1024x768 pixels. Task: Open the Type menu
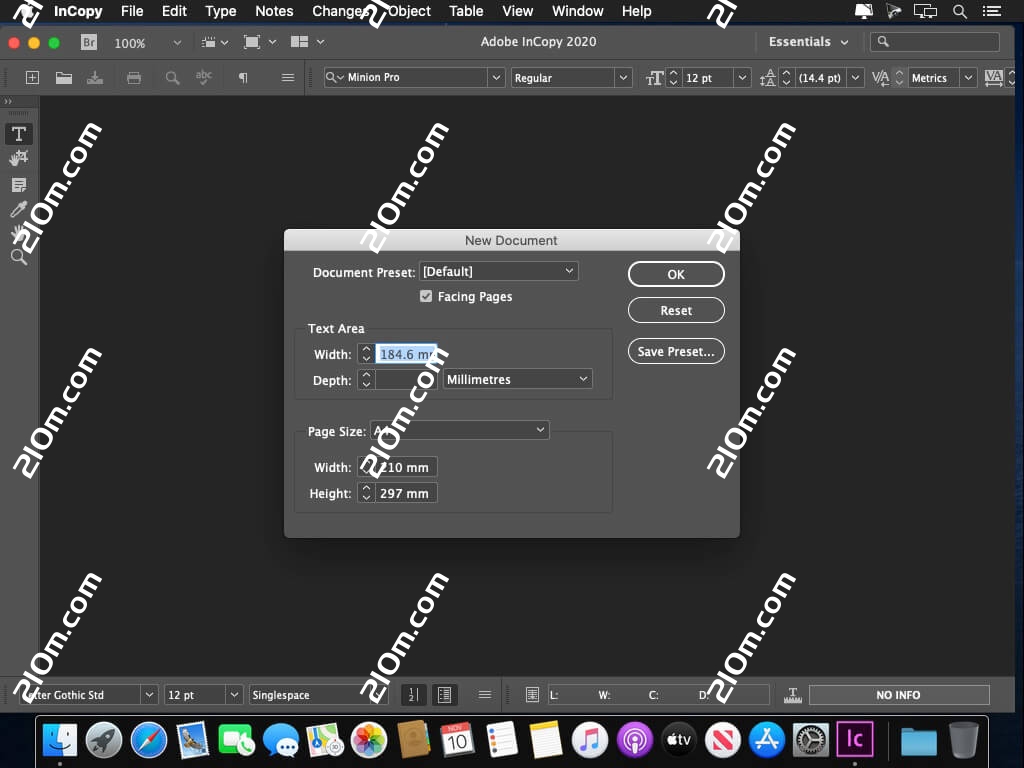pos(220,11)
